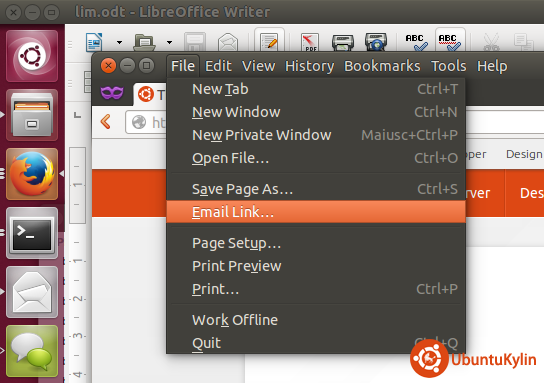Close the Firefox window
Viewport: 544px width, 383px height.
pyautogui.click(x=108, y=66)
